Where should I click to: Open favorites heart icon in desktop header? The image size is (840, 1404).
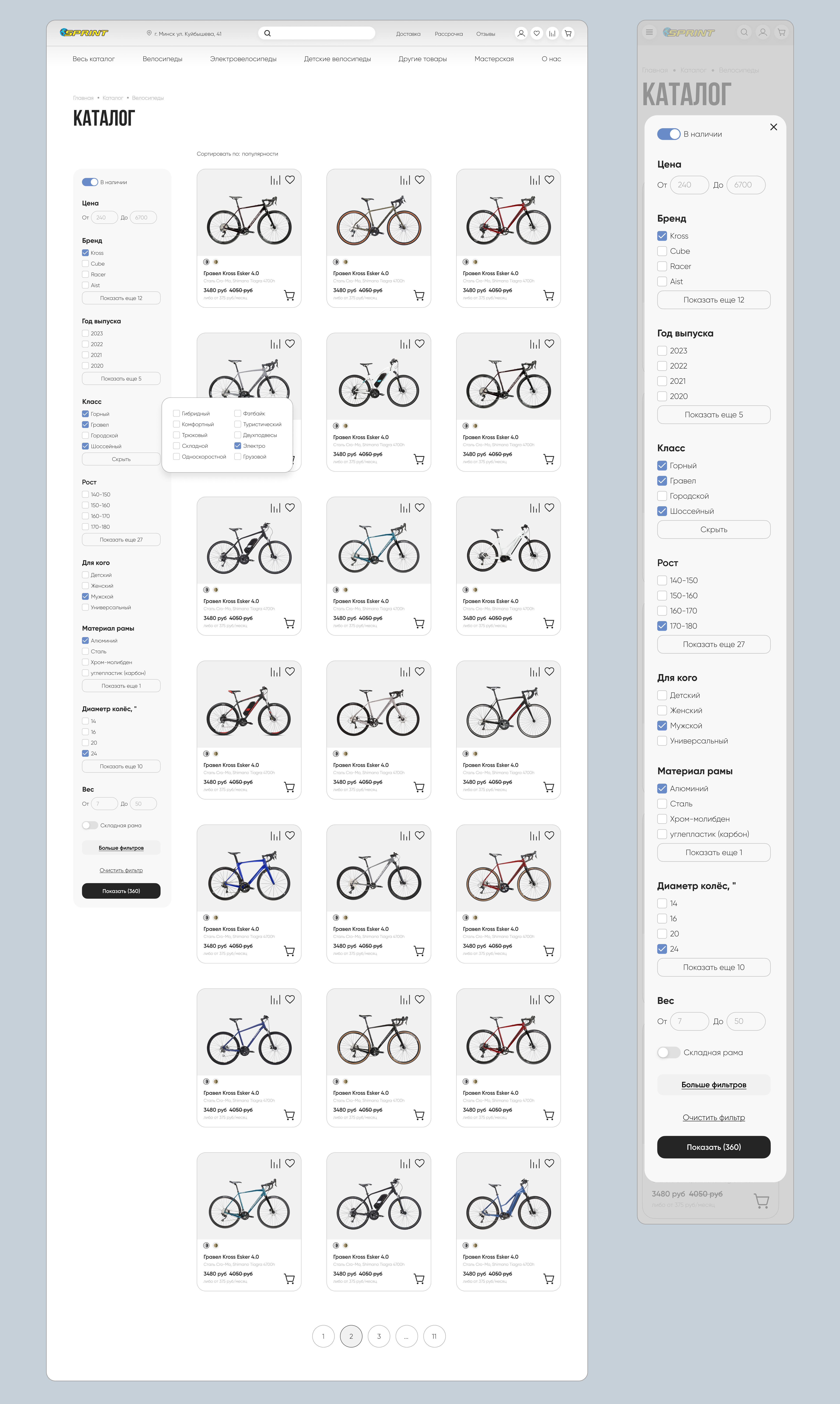pos(537,33)
